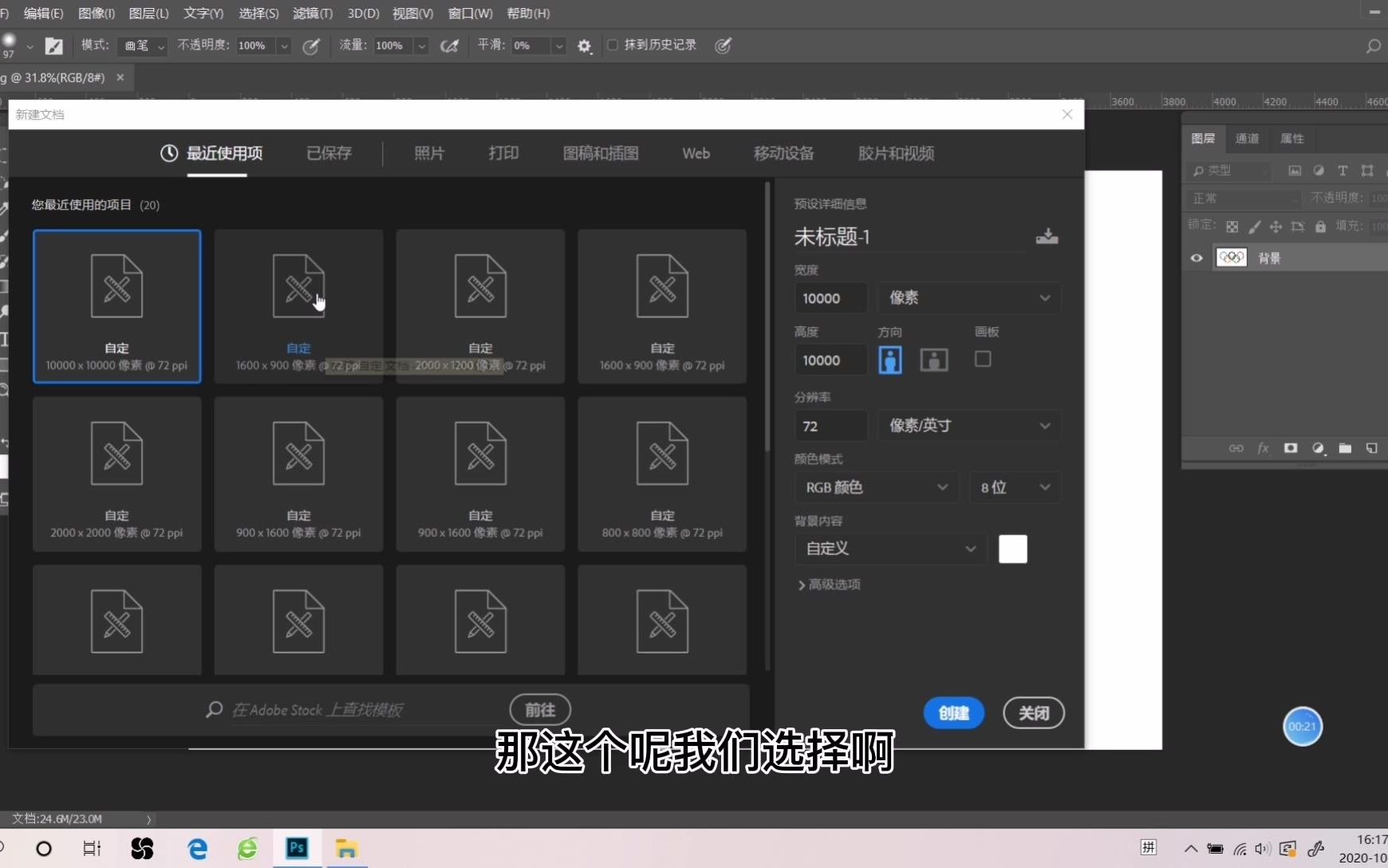Click add layer style fx icon
1388x868 pixels.
click(1263, 448)
